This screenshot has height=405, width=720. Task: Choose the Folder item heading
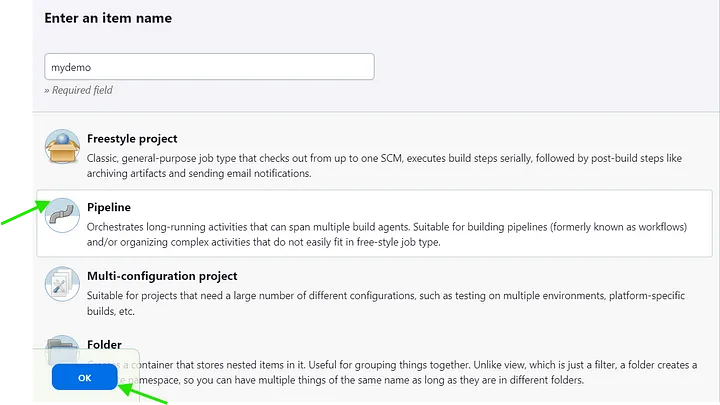click(x=104, y=344)
